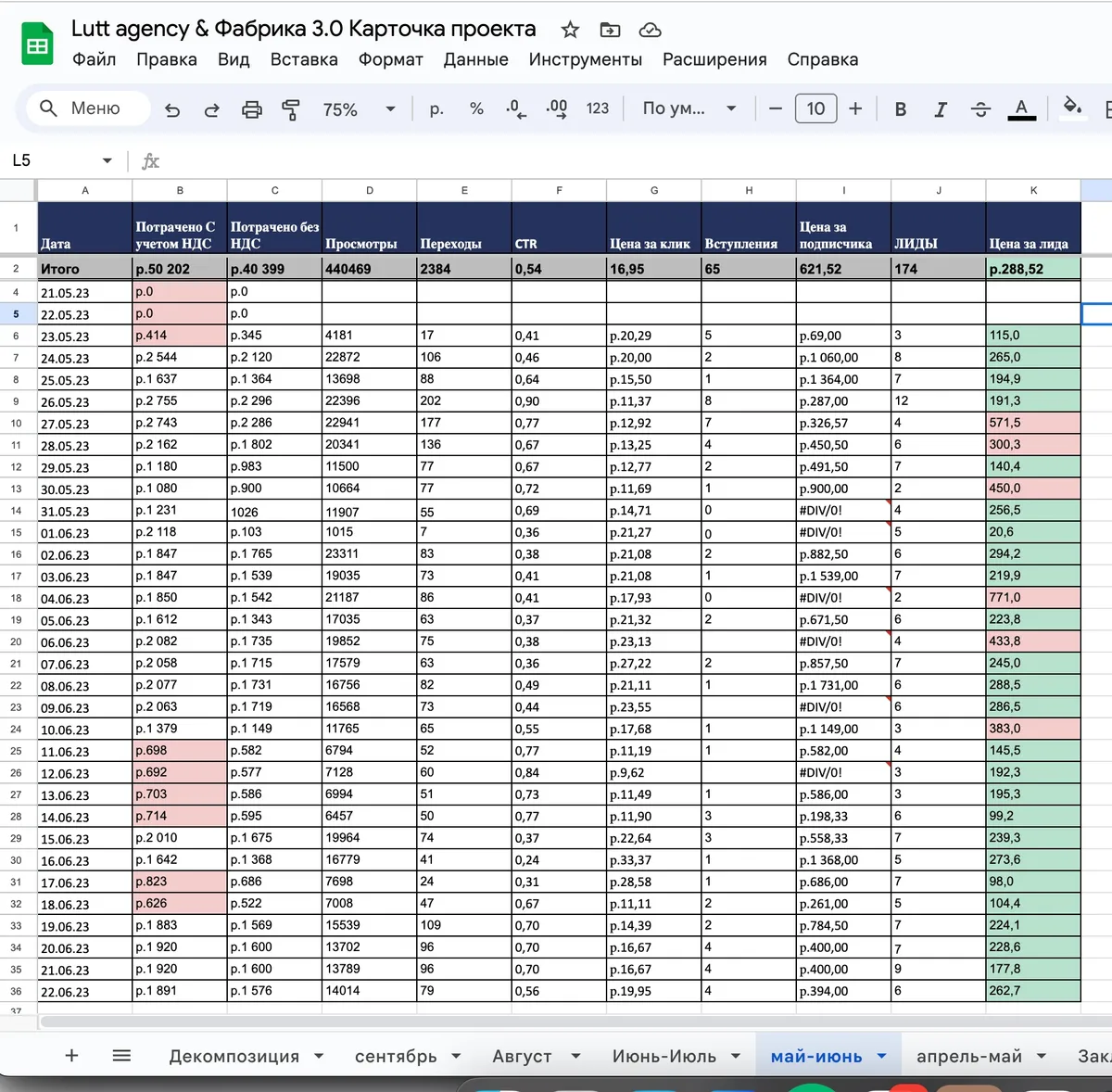Click the redo arrow icon
Viewport: 1112px width, 1092px height.
tap(212, 109)
